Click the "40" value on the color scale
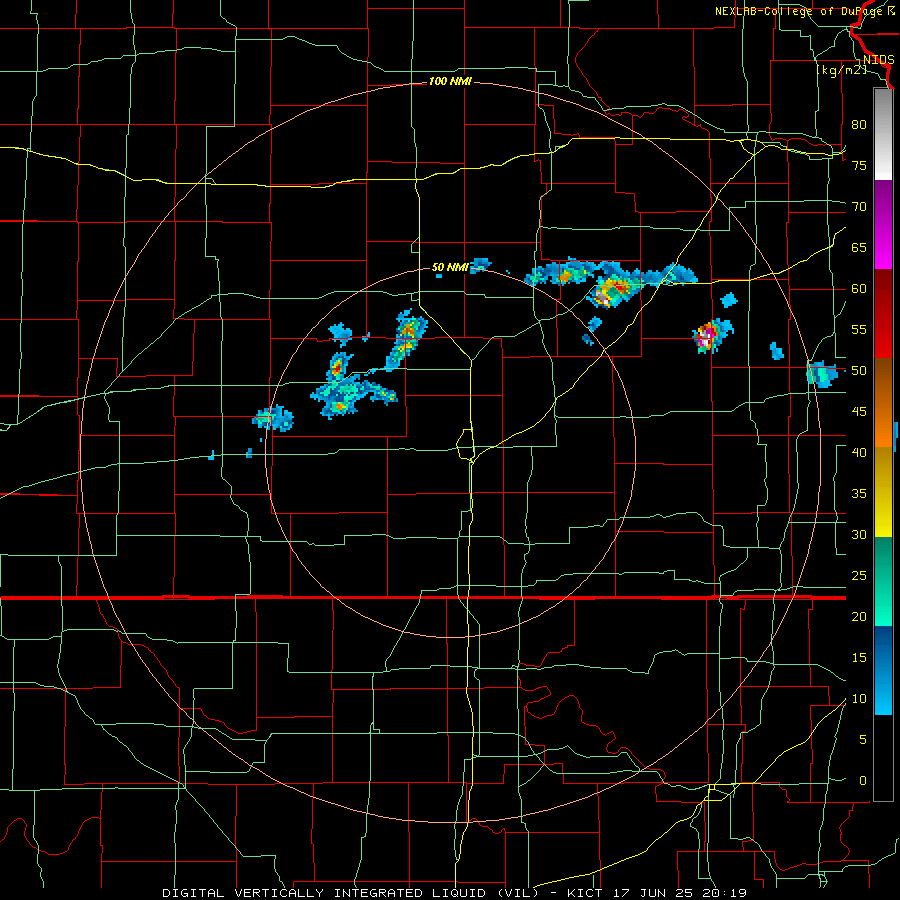This screenshot has height=900, width=900. point(859,453)
